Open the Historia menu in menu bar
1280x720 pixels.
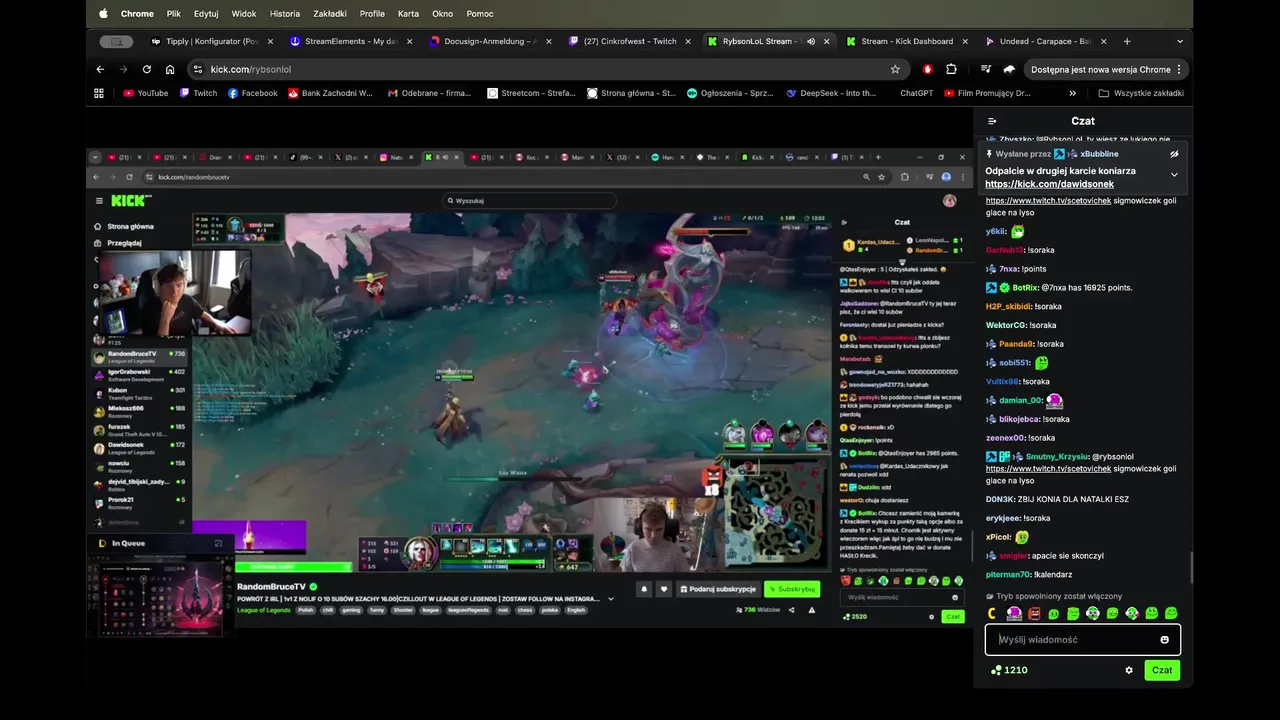coord(285,14)
